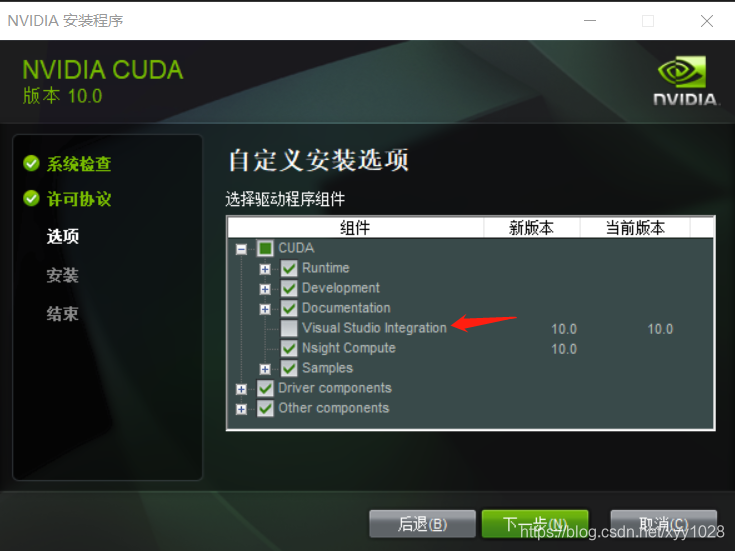Select the 安装 step in sidebar
Viewport: 735px width, 551px height.
pyautogui.click(x=63, y=275)
